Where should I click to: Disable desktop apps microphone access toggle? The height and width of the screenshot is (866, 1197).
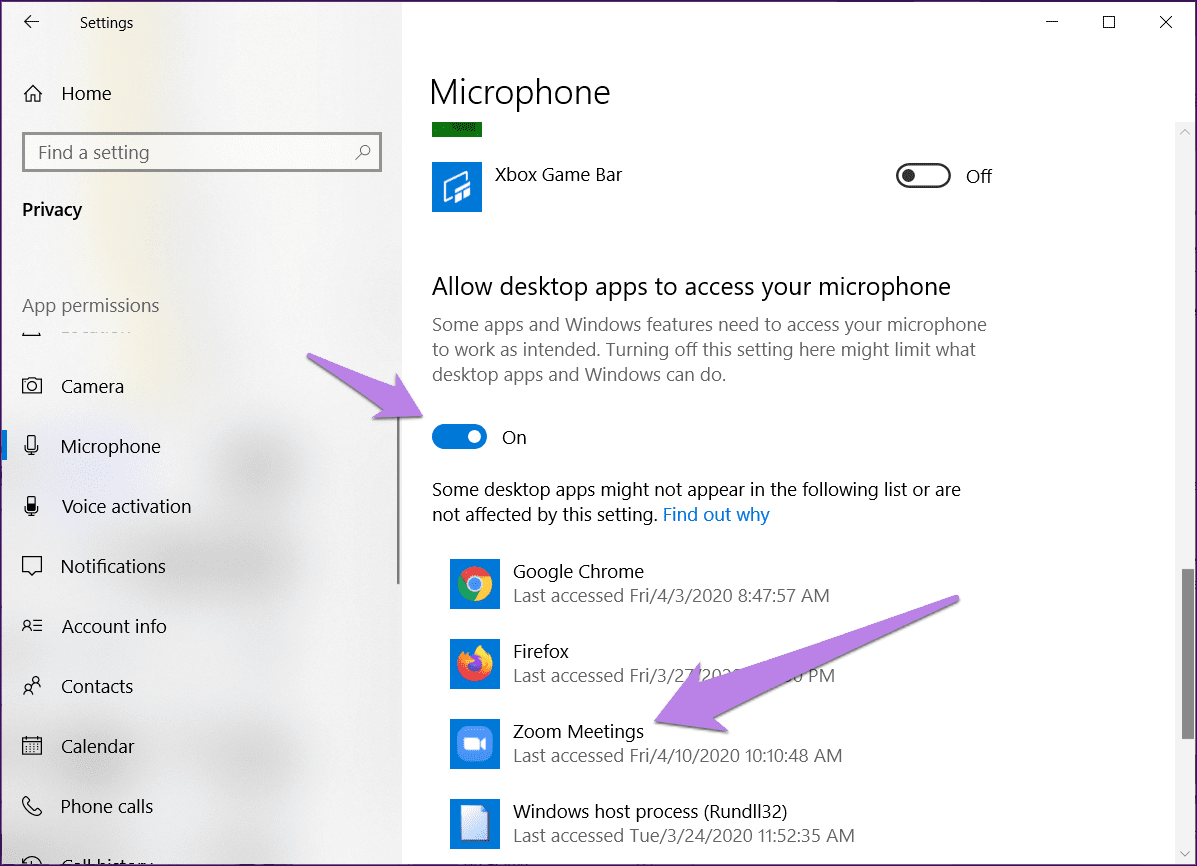pos(460,437)
